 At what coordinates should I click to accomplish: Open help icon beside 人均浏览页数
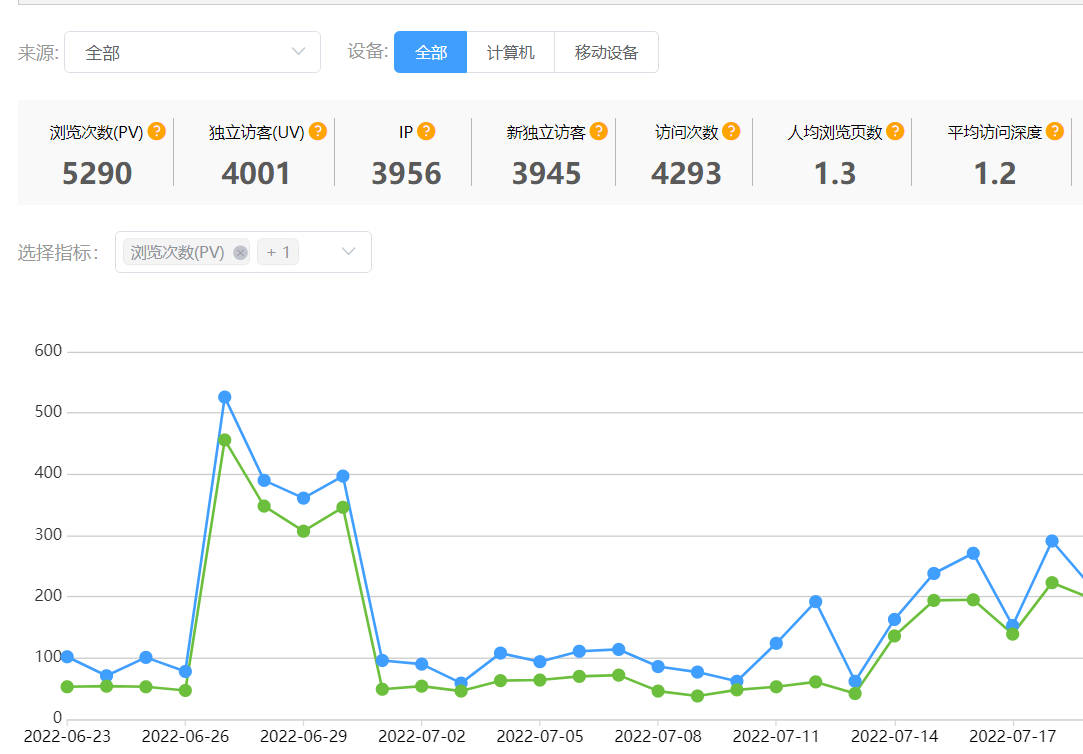(x=895, y=131)
